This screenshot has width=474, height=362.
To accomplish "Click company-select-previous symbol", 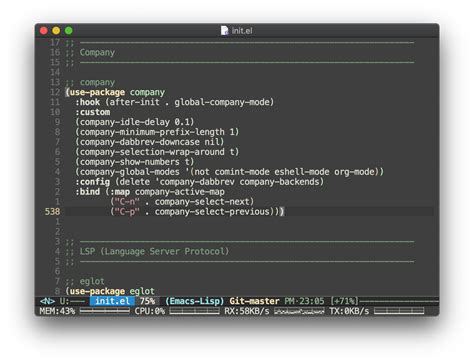I will [212, 212].
